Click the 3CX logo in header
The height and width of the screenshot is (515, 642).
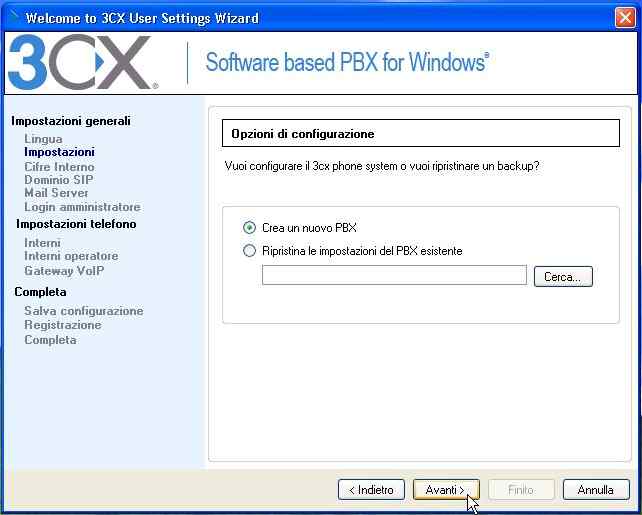coord(83,62)
